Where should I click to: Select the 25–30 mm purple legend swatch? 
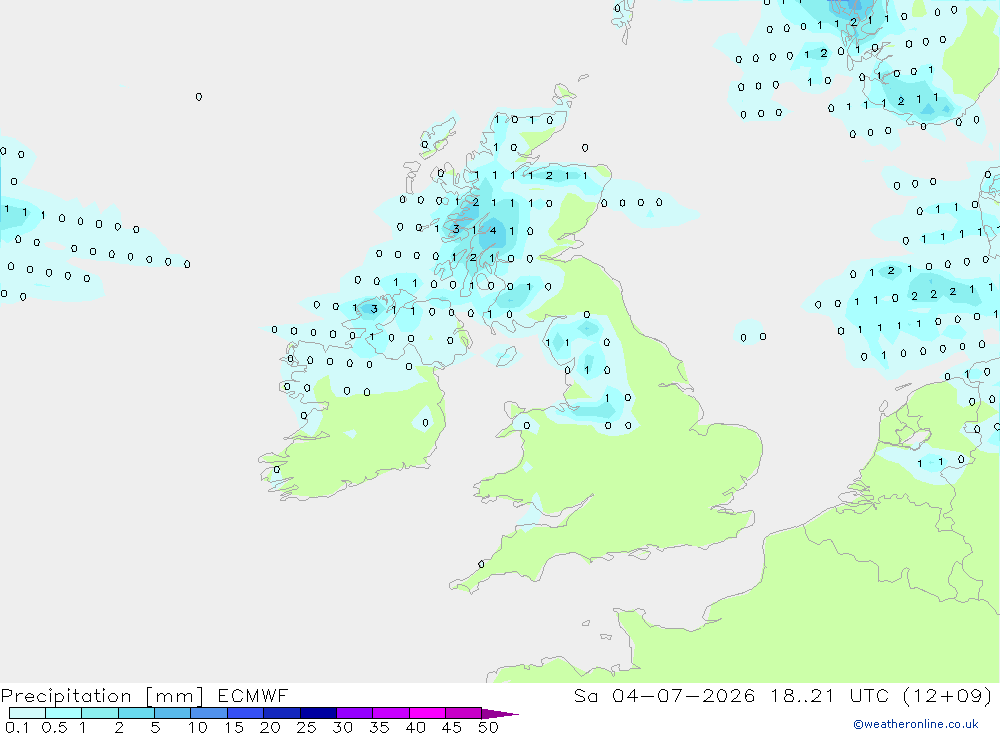[318, 713]
